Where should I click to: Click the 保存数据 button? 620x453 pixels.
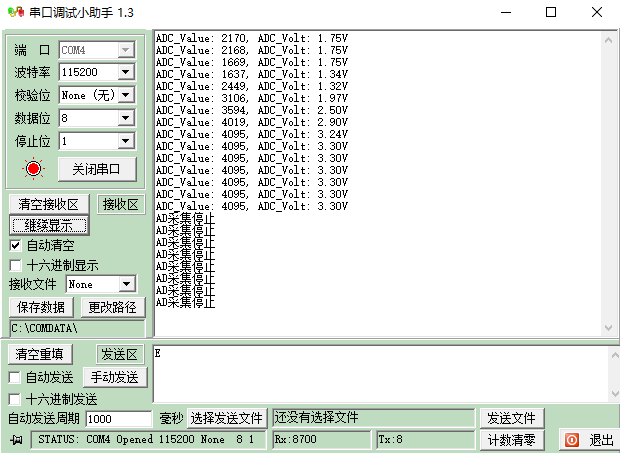(x=41, y=307)
